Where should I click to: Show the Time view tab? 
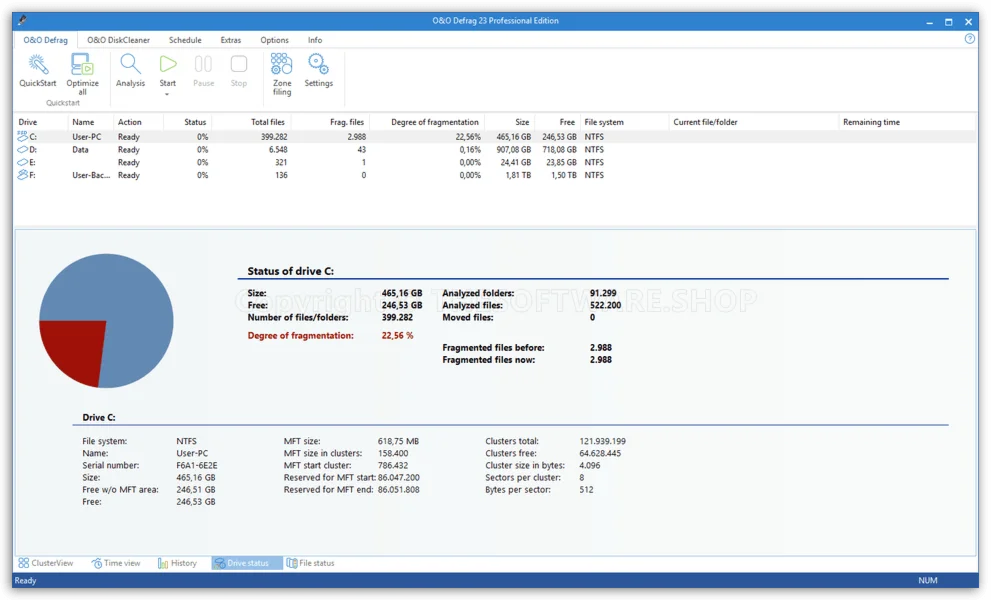[x=116, y=563]
